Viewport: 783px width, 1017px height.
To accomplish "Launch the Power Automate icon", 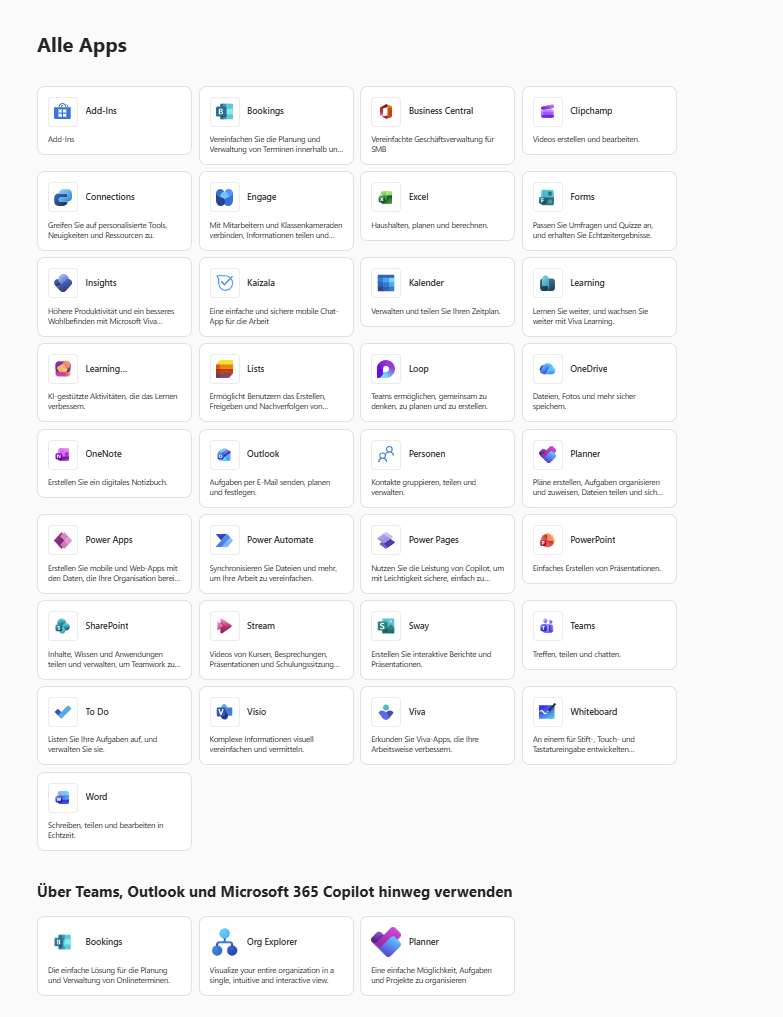I will [224, 540].
